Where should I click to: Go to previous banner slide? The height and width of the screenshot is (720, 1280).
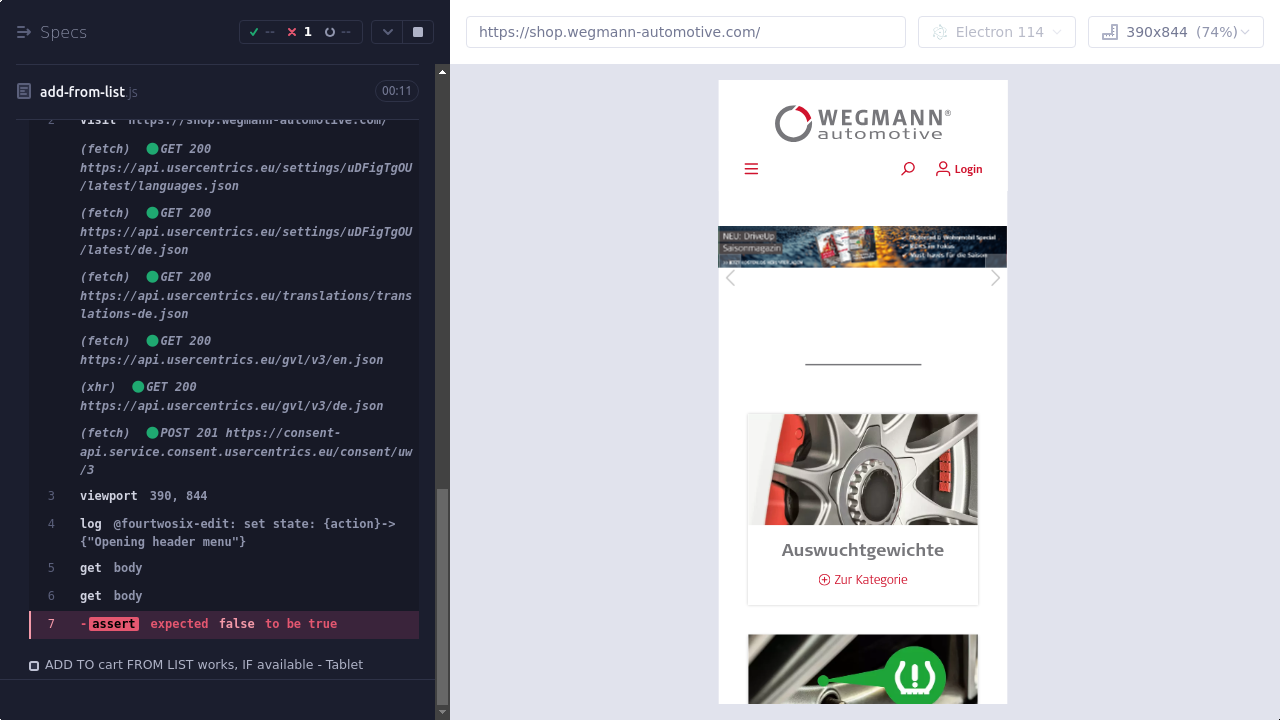coord(730,278)
